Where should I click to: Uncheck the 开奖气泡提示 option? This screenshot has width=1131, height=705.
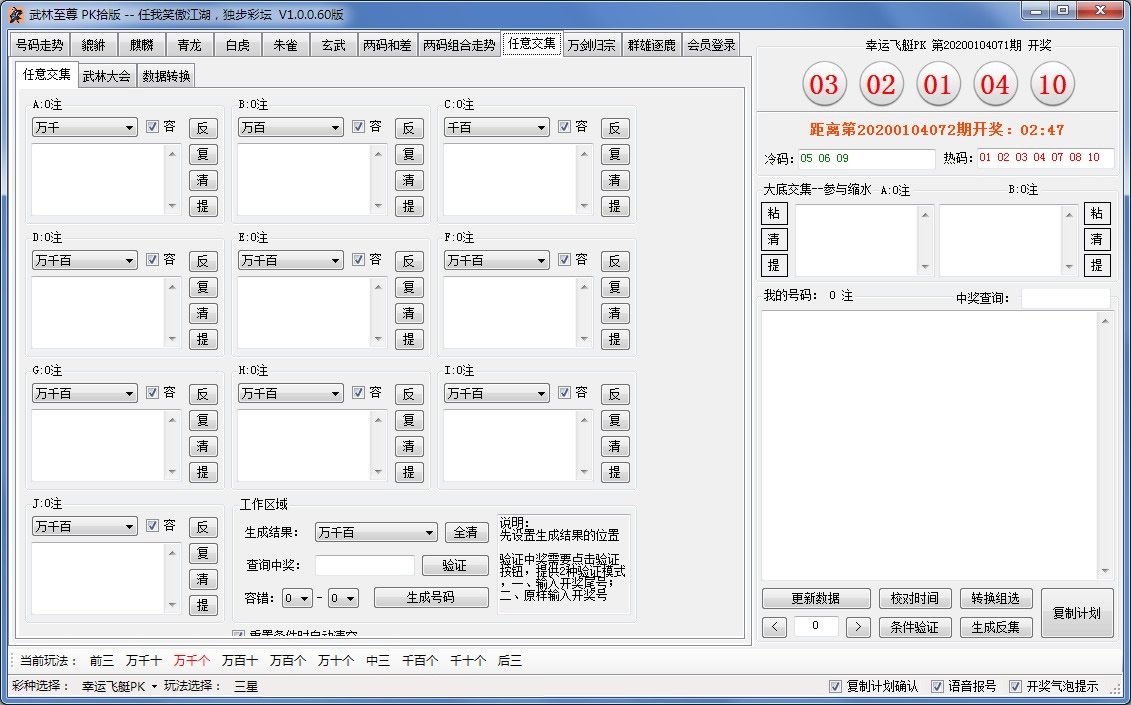(1016, 687)
